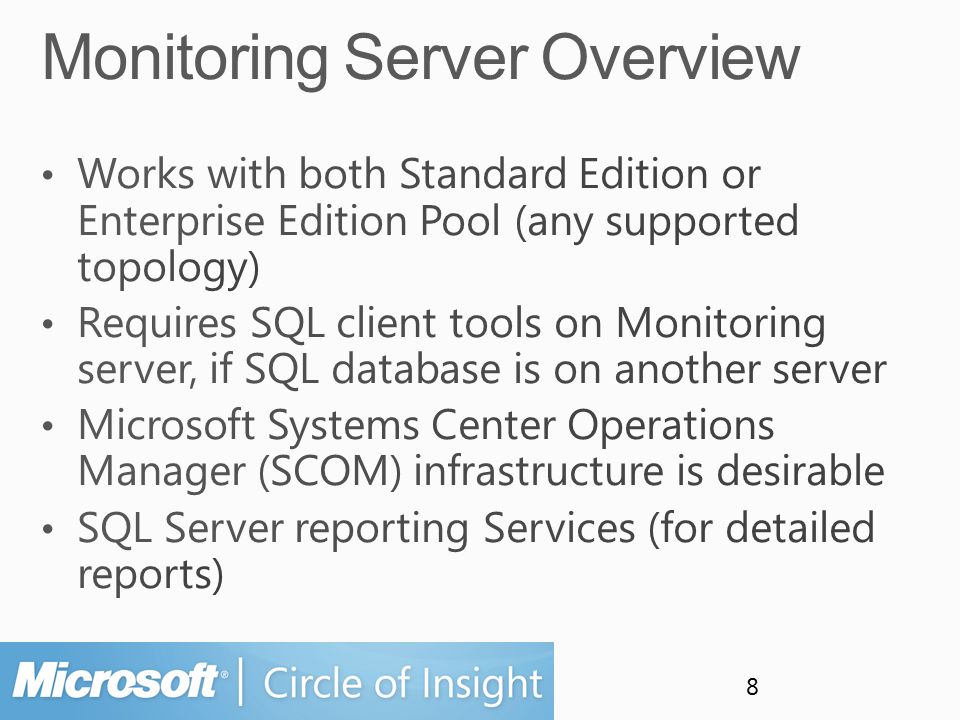Image resolution: width=960 pixels, height=720 pixels.
Task: Click the bullet before SQL Server reporting Services
Action: coord(48,528)
